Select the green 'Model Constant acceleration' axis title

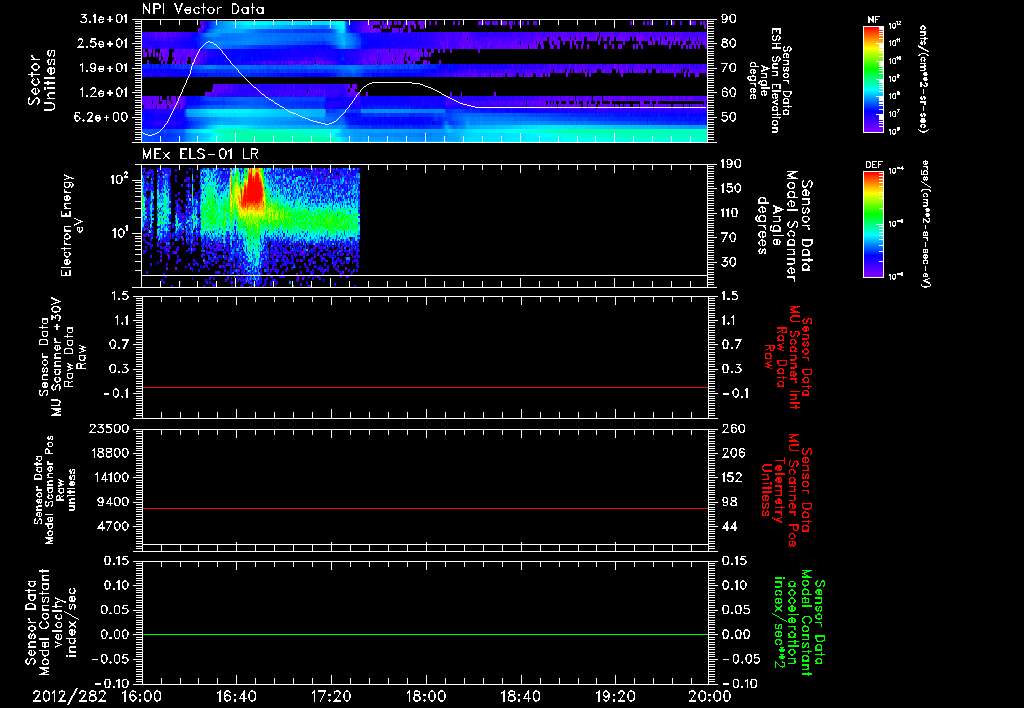tap(797, 623)
